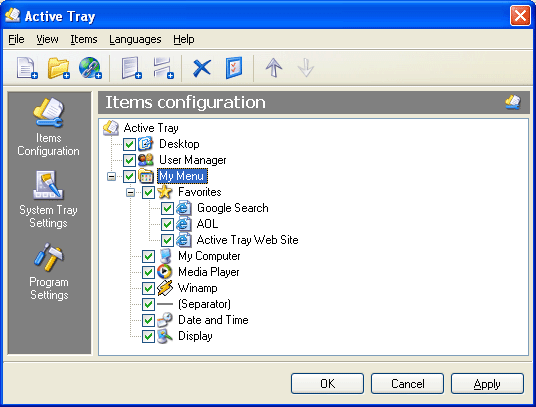The width and height of the screenshot is (536, 407).
Task: Collapse the My Menu tree node
Action: (111, 176)
